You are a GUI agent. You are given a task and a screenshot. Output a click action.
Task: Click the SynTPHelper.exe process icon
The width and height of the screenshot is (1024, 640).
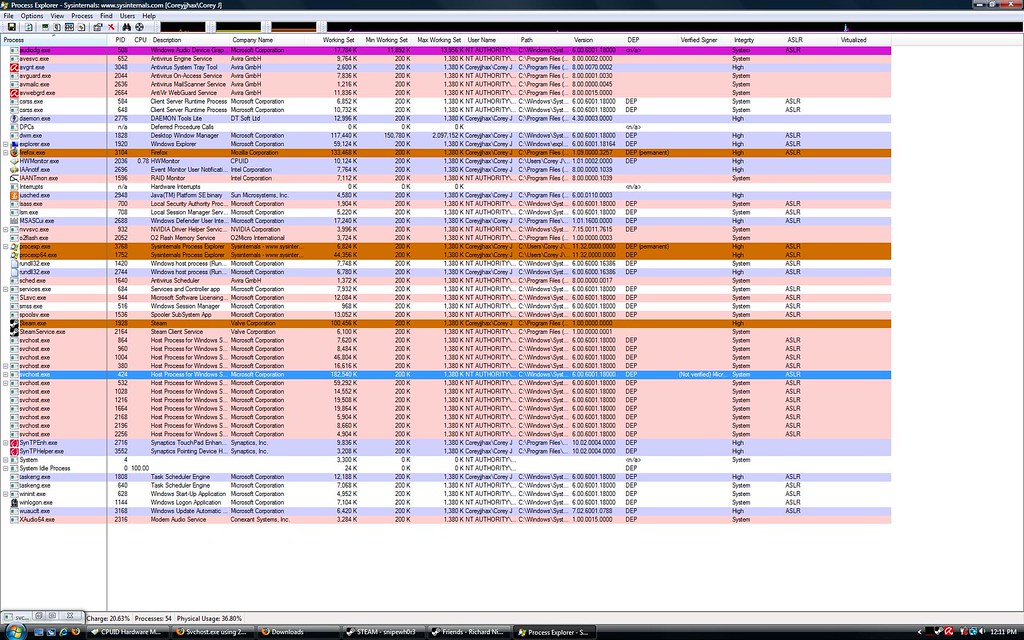[14, 451]
